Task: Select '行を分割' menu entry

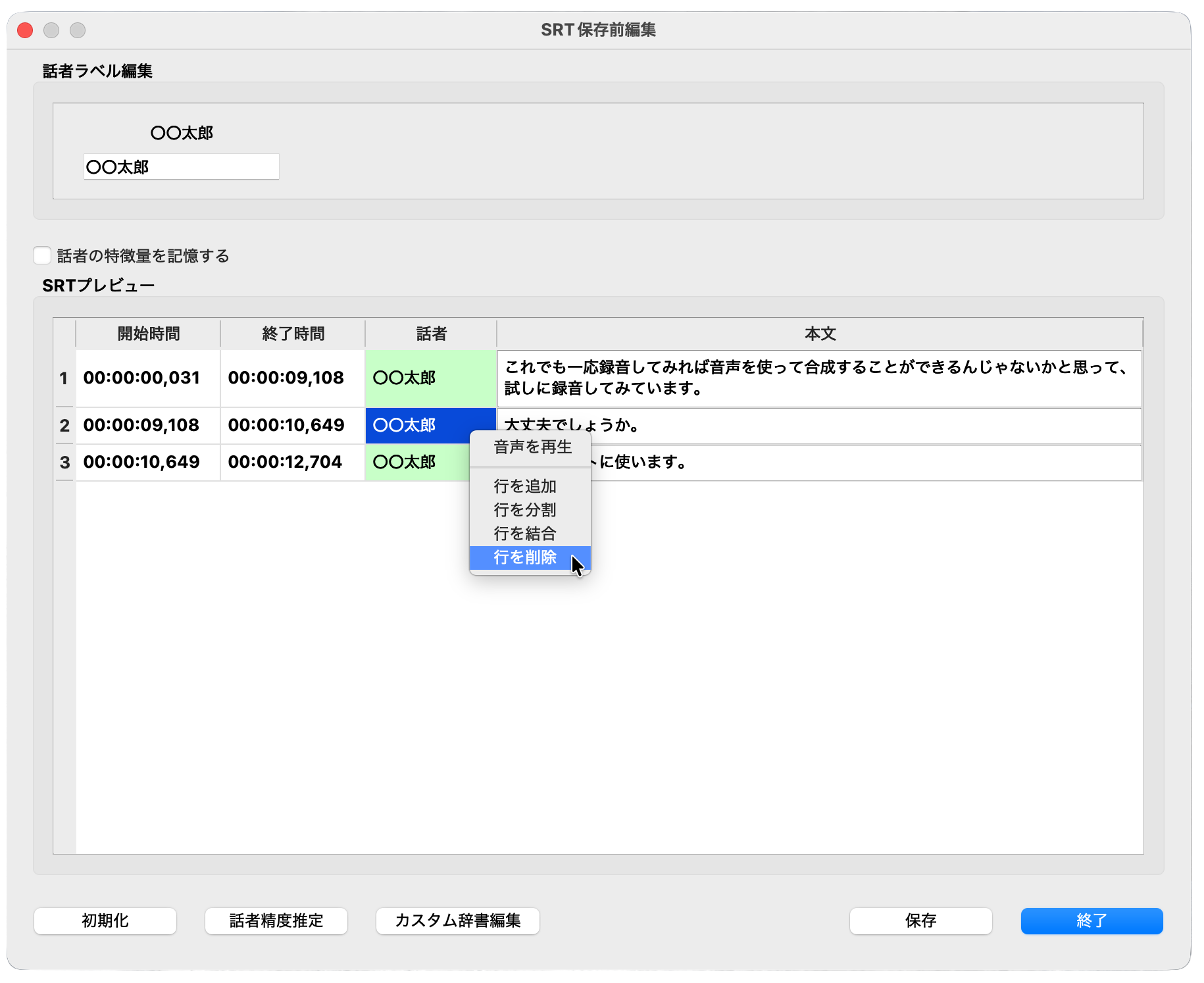Action: [525, 510]
